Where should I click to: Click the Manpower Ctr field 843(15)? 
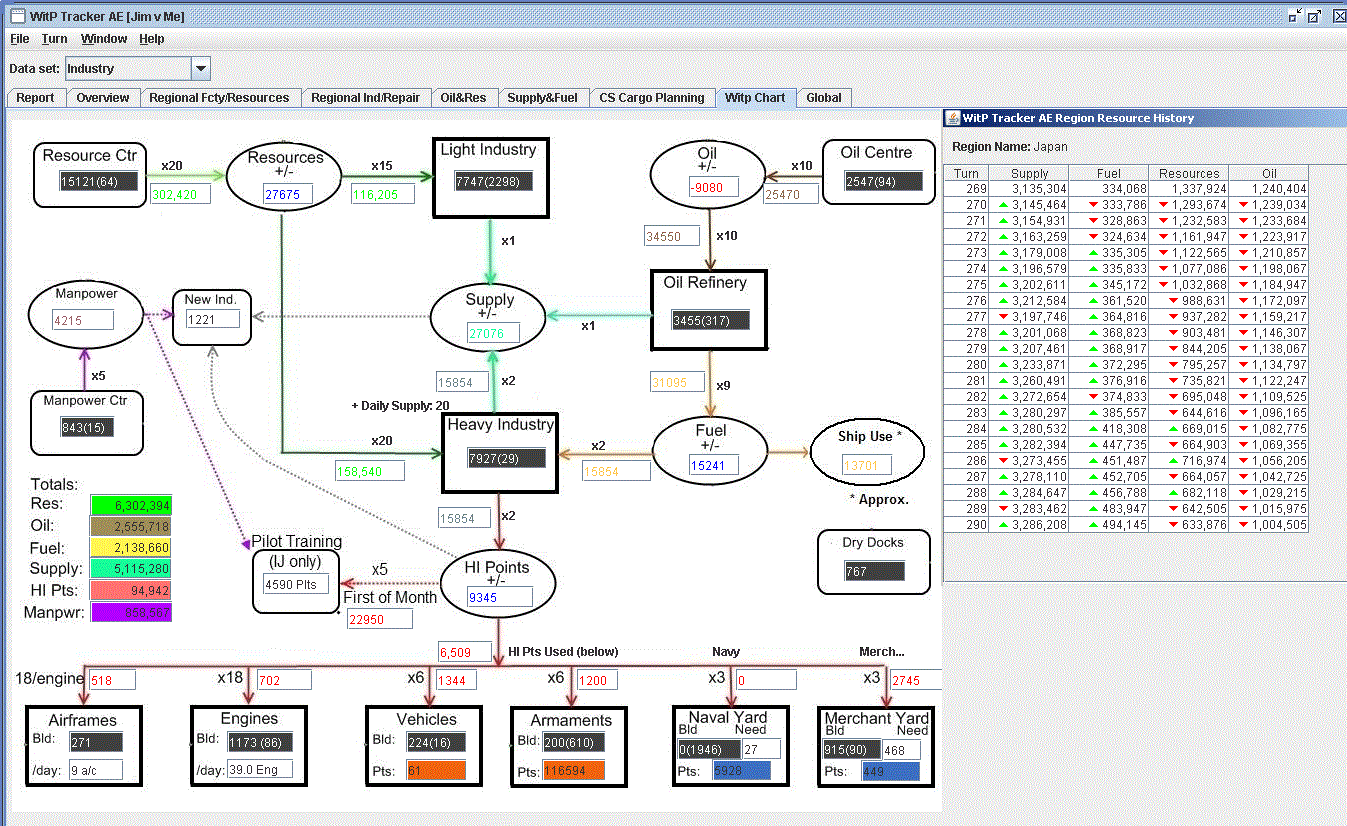point(87,427)
